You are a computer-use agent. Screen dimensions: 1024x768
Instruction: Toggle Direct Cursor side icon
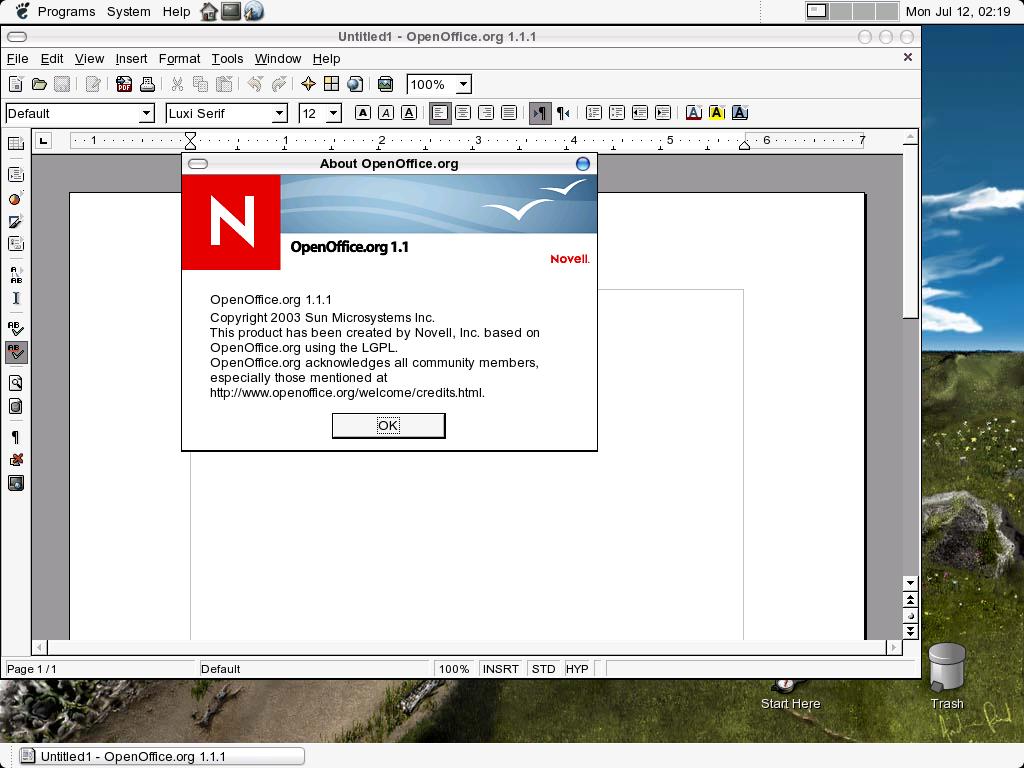tap(16, 298)
